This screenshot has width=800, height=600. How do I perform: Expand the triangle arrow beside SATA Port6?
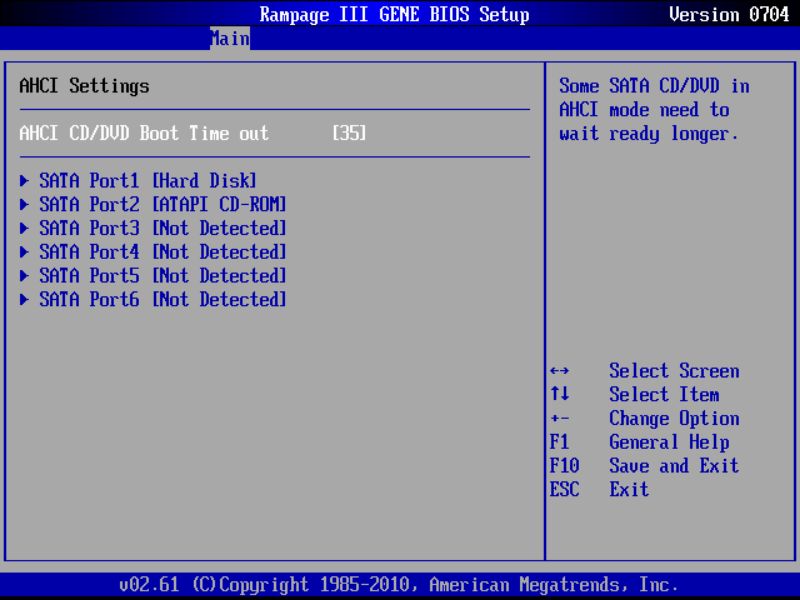coord(24,299)
